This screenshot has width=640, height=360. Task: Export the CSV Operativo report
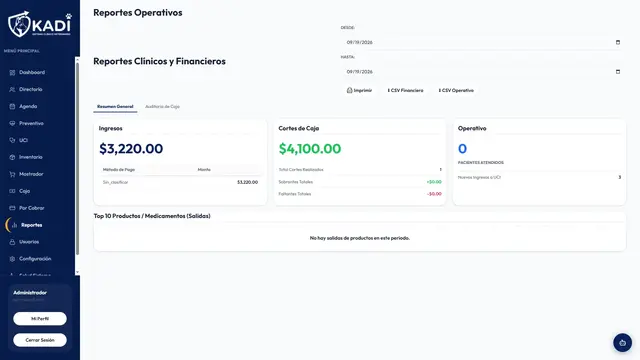click(x=456, y=90)
